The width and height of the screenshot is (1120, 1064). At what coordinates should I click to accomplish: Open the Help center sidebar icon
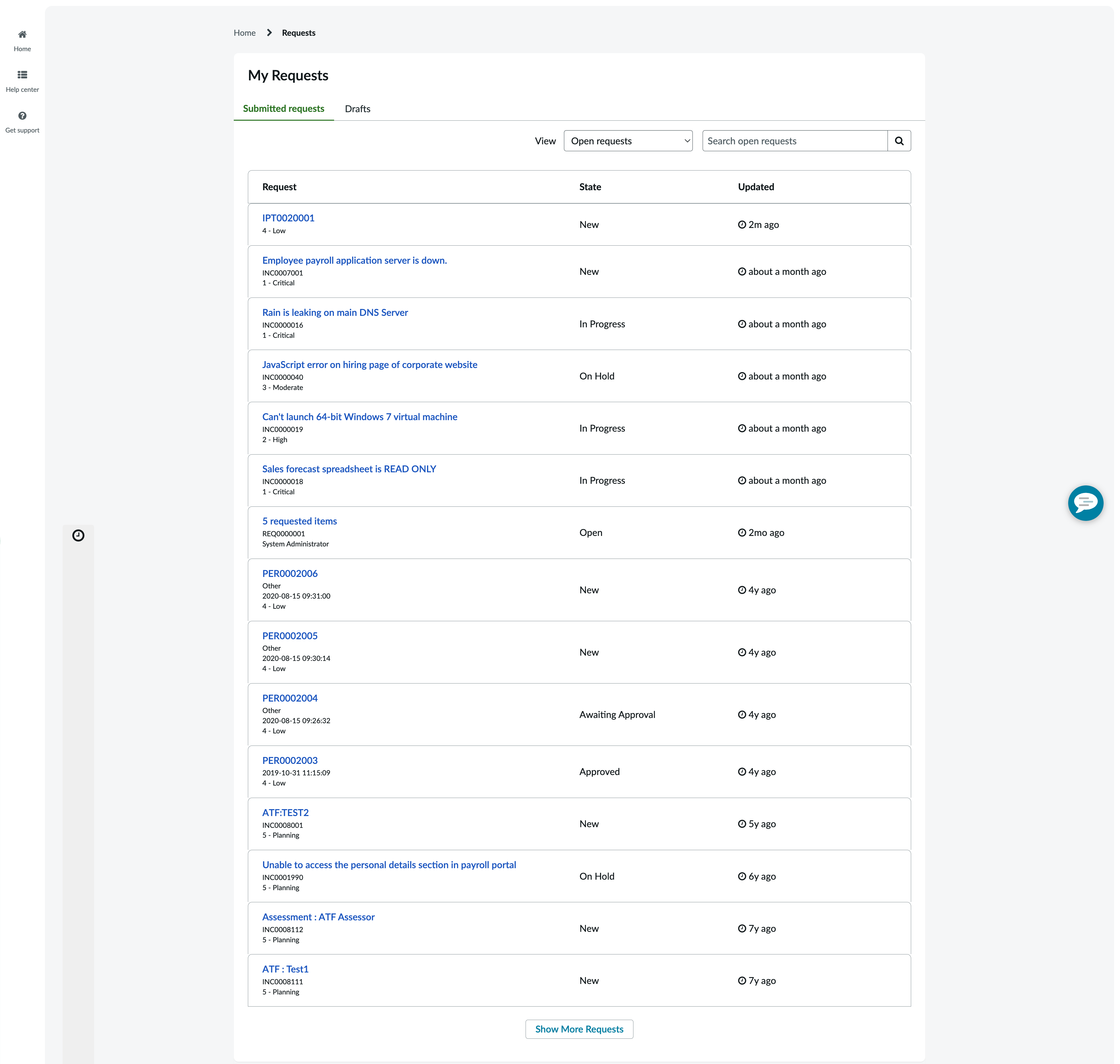coord(22,75)
